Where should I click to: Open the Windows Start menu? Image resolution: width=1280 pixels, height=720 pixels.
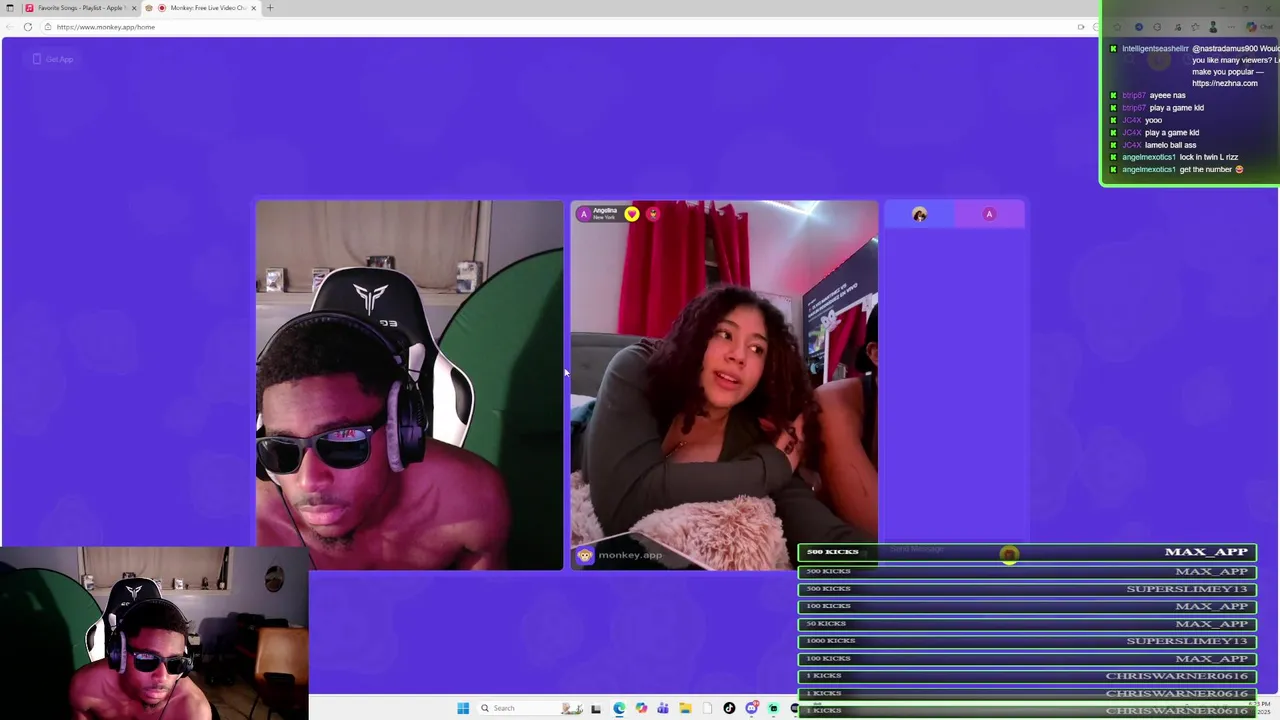pos(463,708)
